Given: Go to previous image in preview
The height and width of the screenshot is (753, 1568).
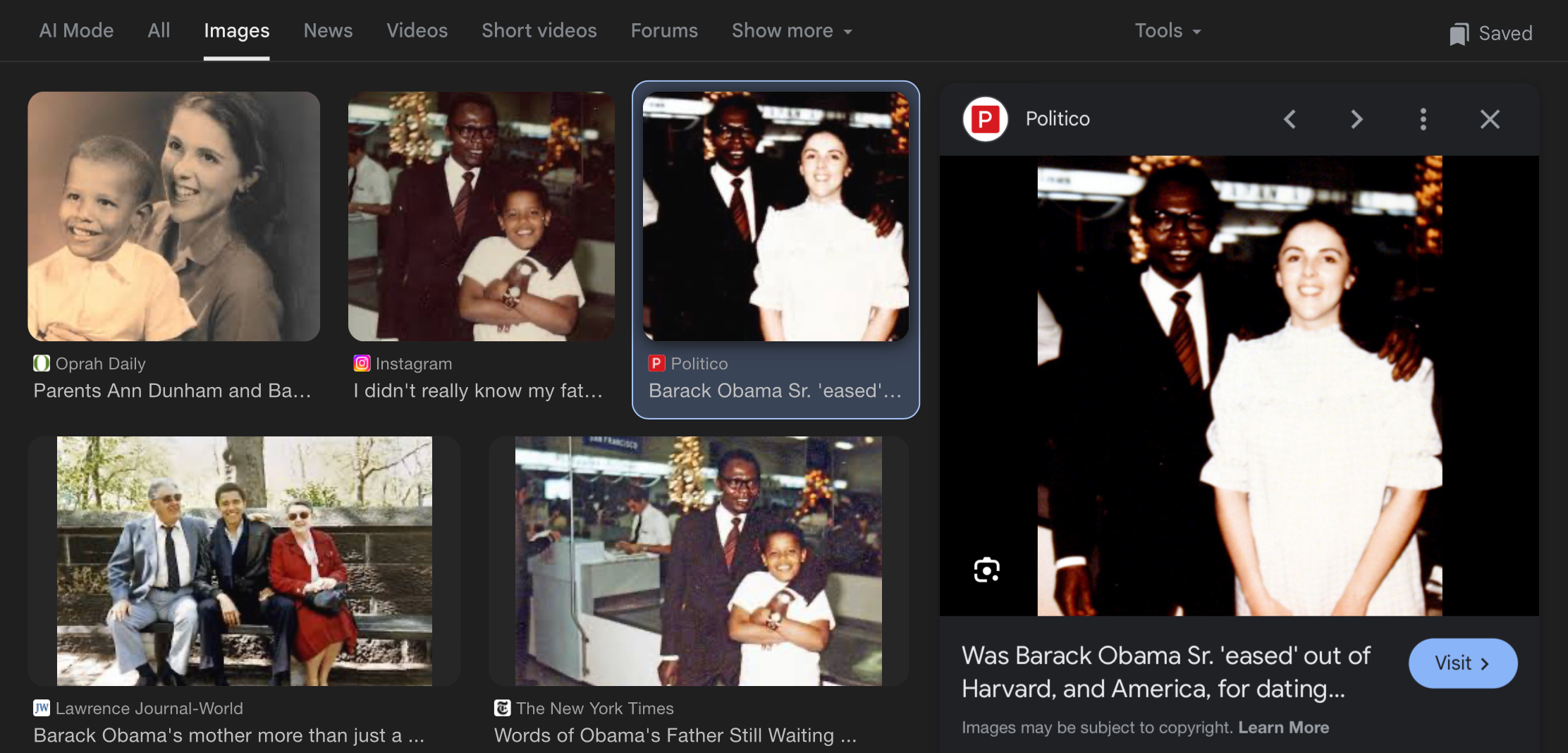Looking at the screenshot, I should tap(1290, 119).
